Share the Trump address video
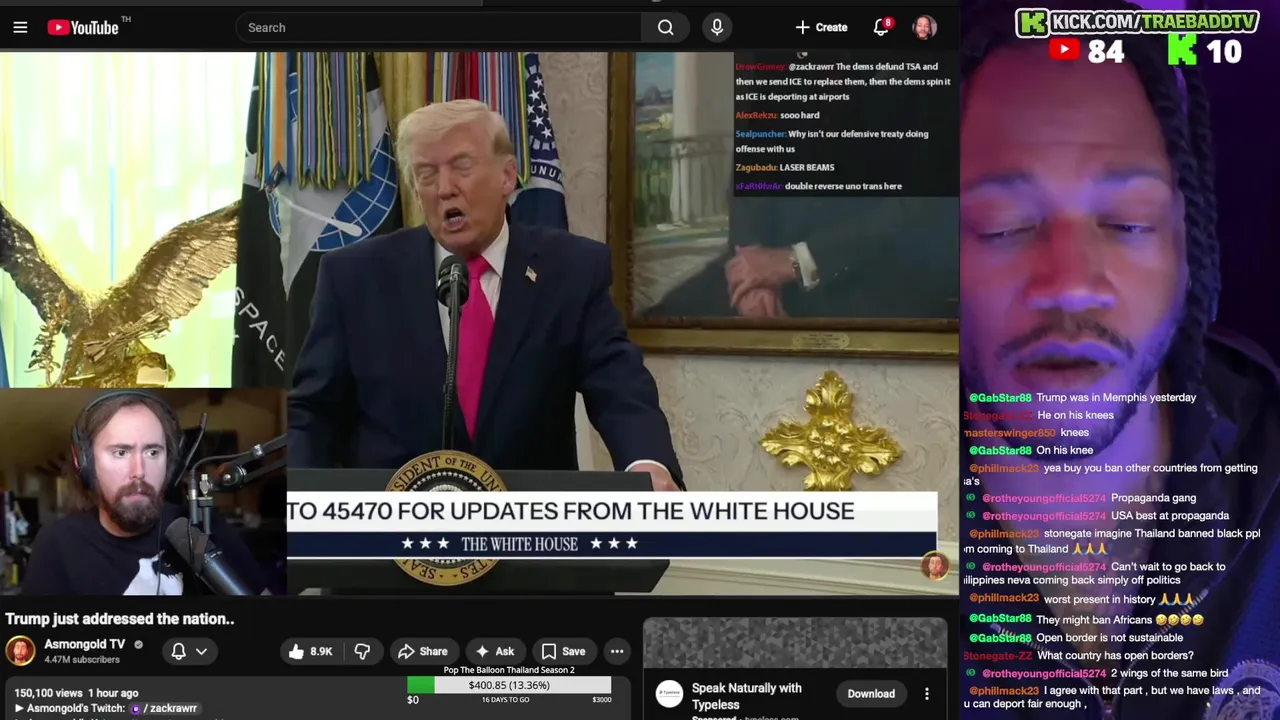This screenshot has width=1280, height=720. 423,651
